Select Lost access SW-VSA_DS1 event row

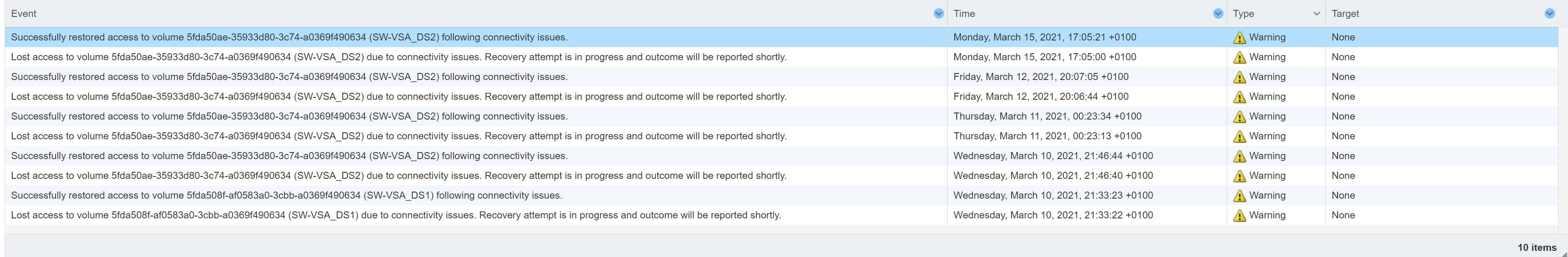point(782,215)
